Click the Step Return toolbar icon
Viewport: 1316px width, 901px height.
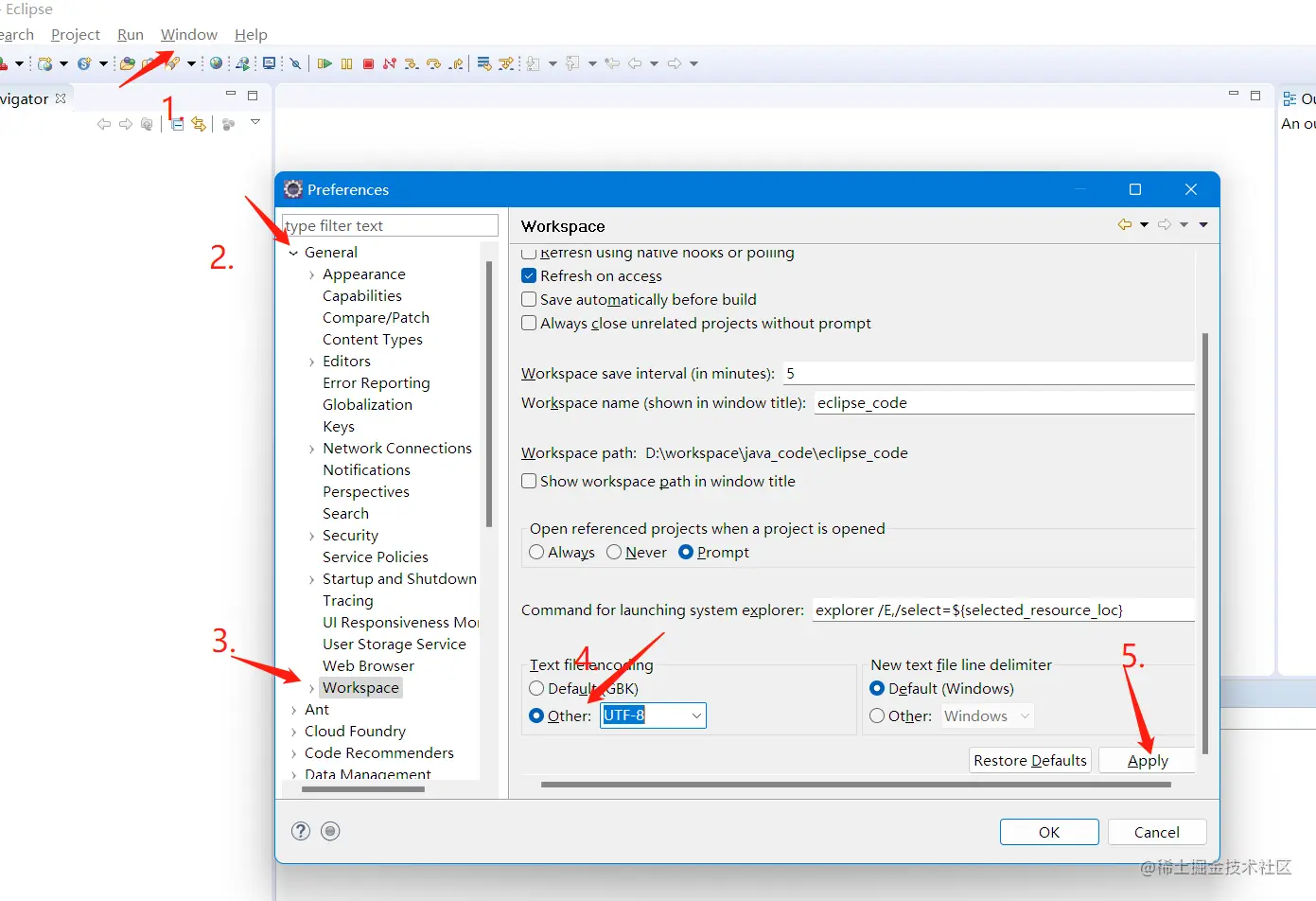456,63
